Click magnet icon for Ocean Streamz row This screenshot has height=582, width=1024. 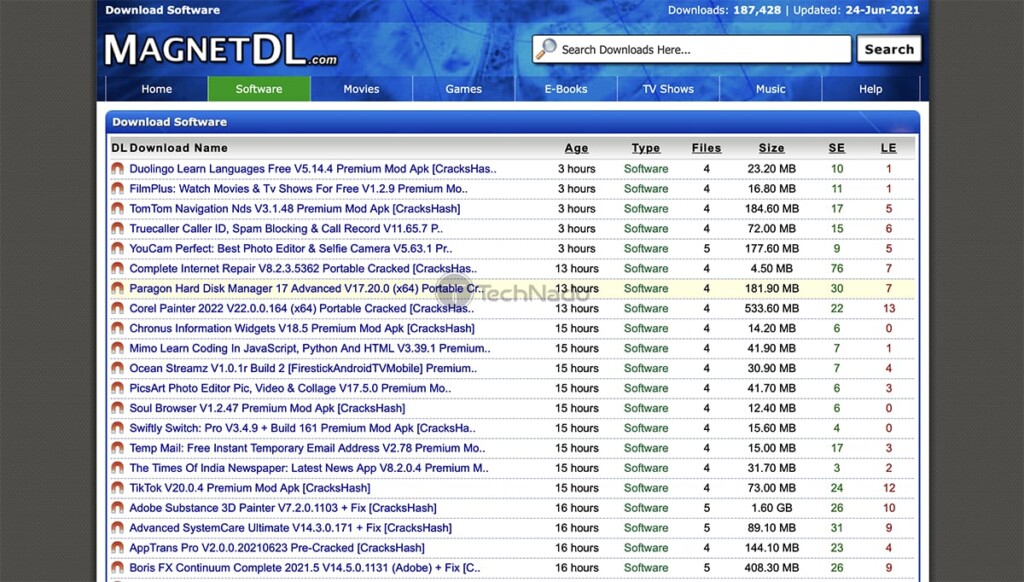coord(118,368)
